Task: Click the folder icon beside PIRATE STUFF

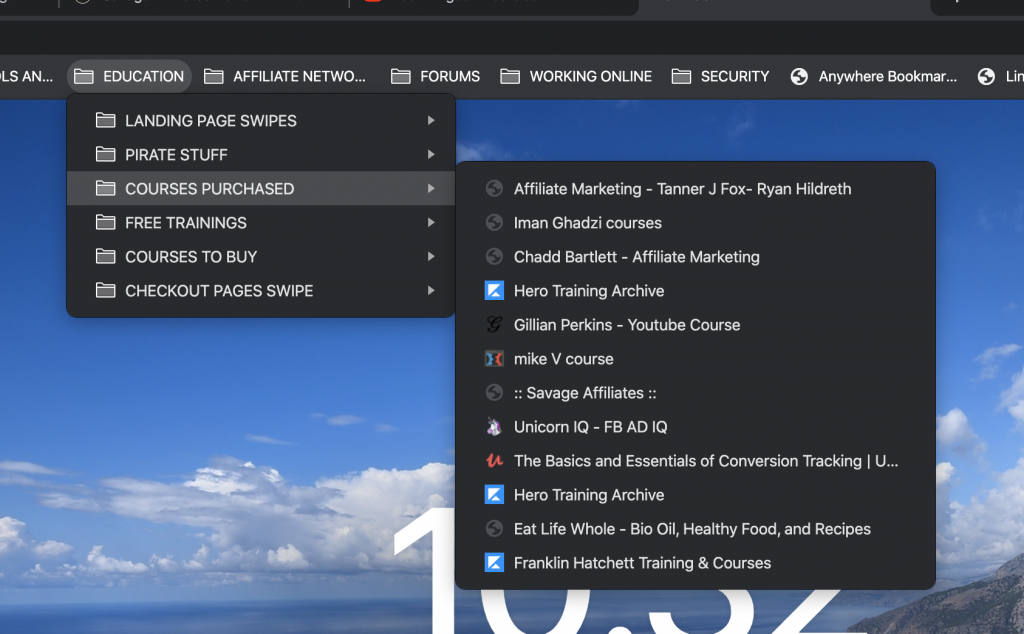Action: [x=105, y=154]
